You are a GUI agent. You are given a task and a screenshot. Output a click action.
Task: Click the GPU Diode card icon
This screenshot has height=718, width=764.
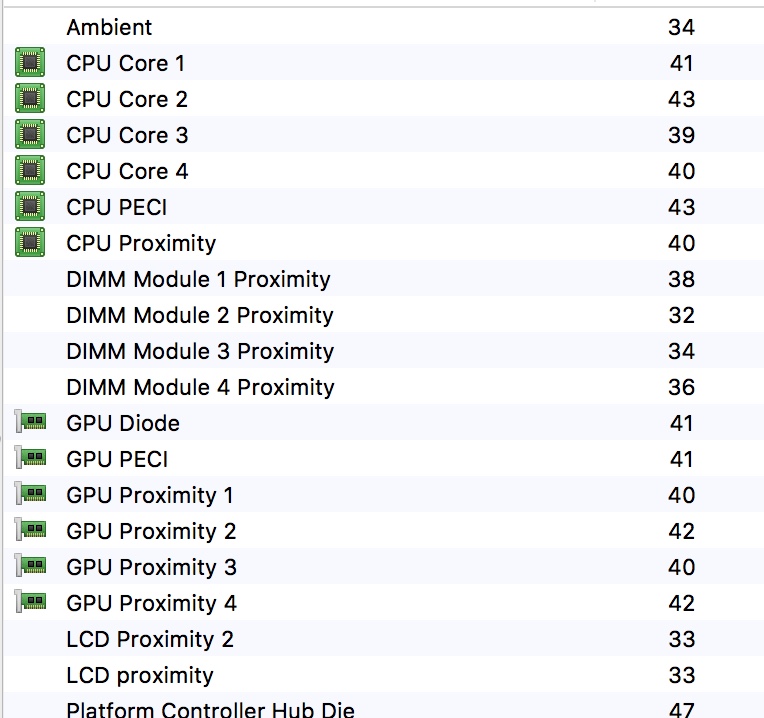pos(31,421)
